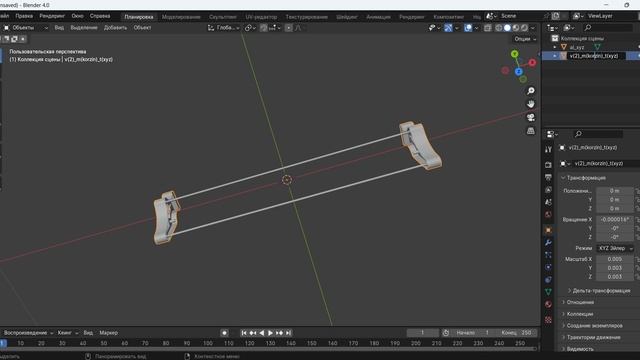
Task: Open the Правка menu
Action: point(24,16)
